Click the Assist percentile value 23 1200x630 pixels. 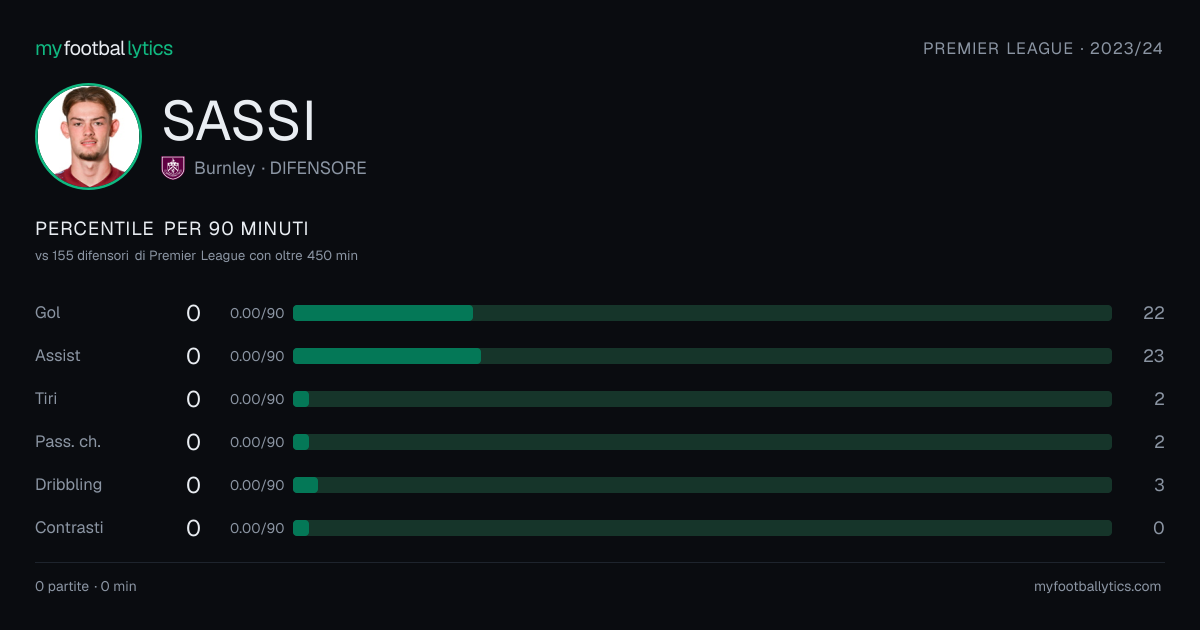[x=1154, y=356]
